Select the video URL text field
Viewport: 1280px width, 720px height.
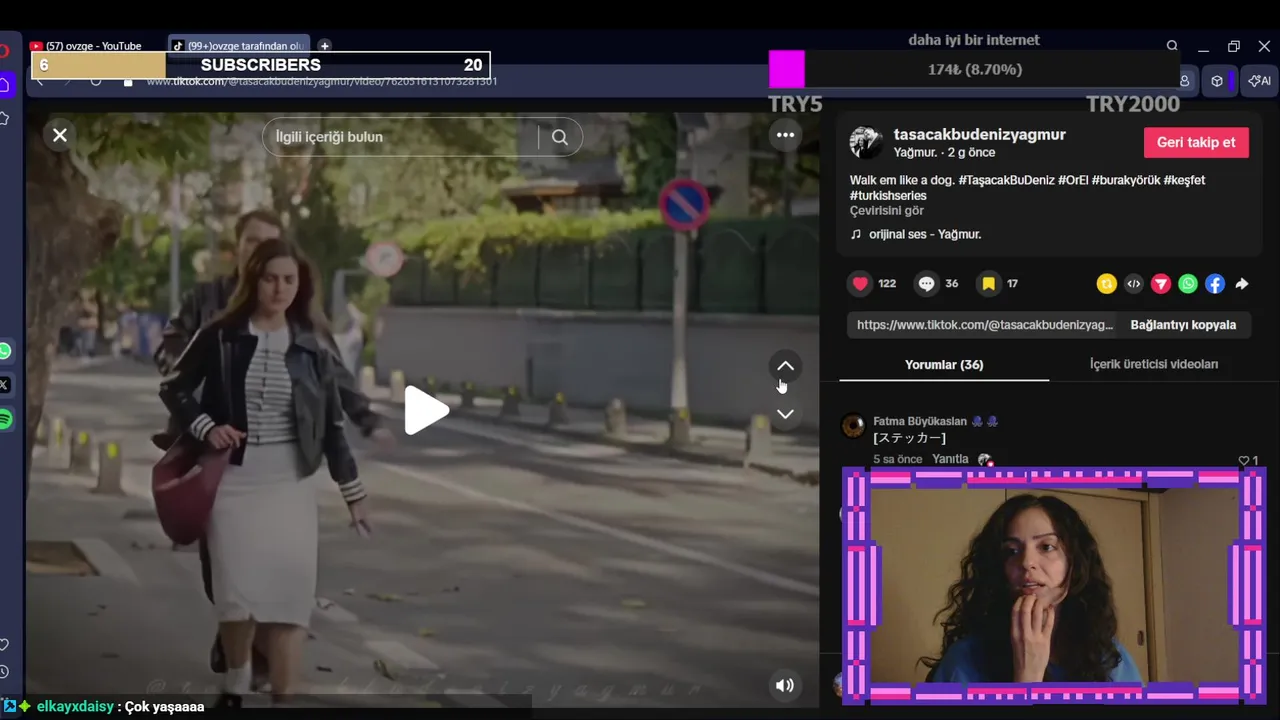[984, 325]
